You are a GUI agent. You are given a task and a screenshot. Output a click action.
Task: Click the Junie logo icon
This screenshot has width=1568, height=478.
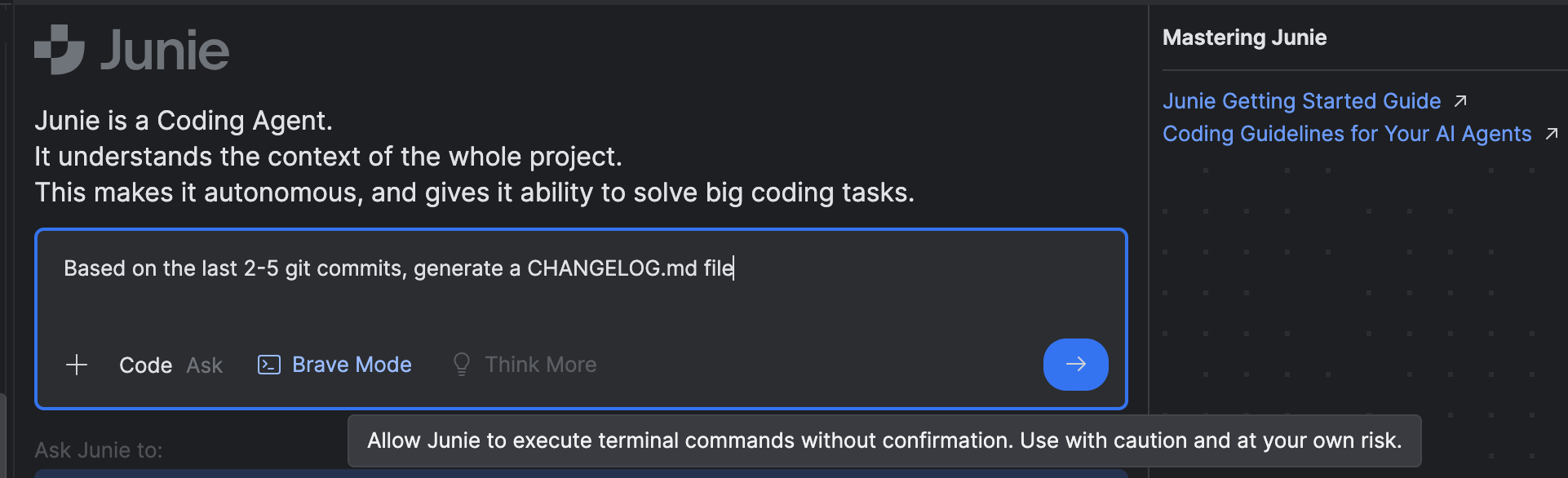[60, 50]
